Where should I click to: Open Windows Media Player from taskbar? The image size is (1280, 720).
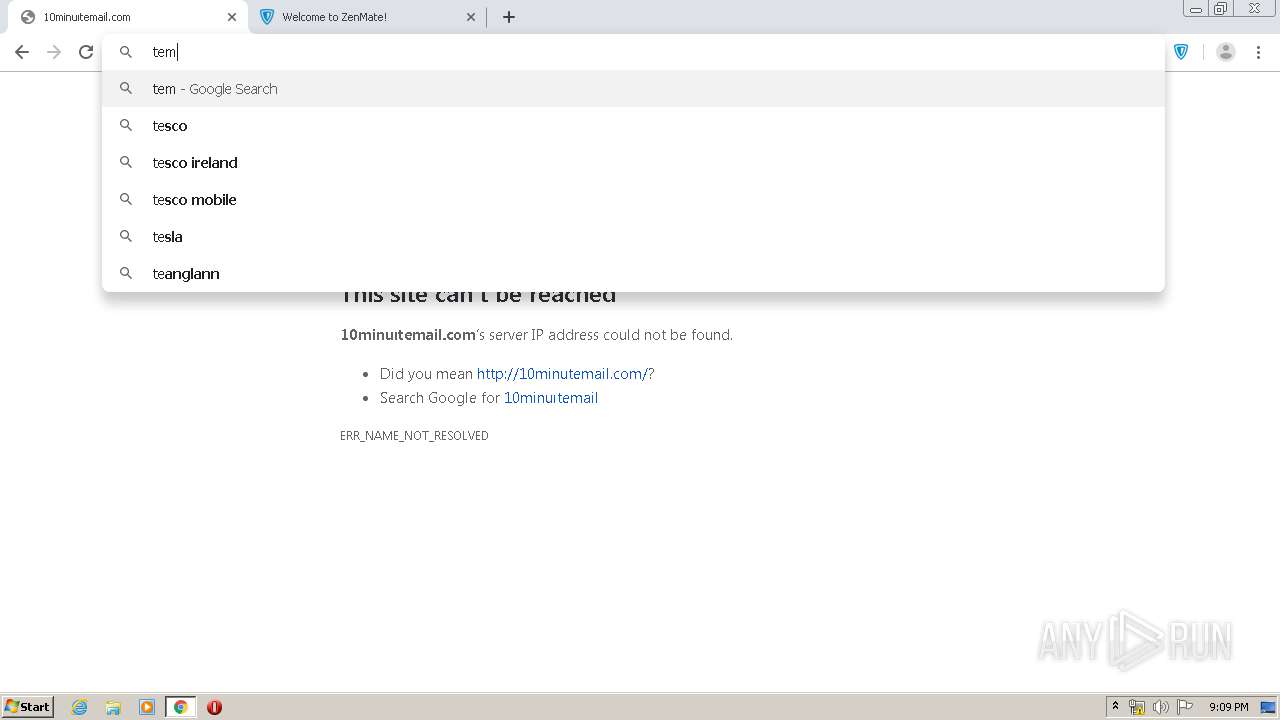click(x=147, y=707)
